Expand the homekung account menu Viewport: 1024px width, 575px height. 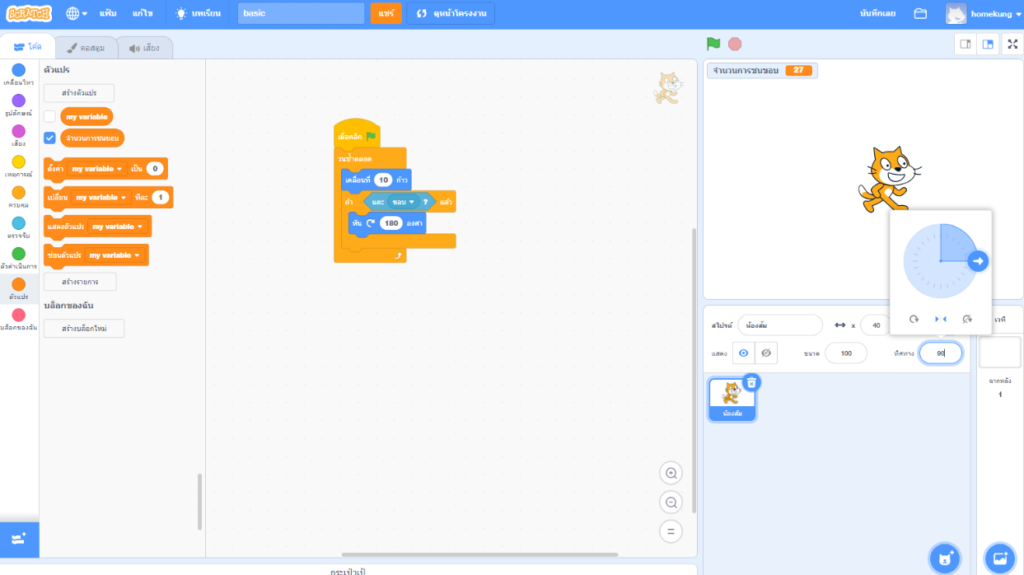pos(982,14)
